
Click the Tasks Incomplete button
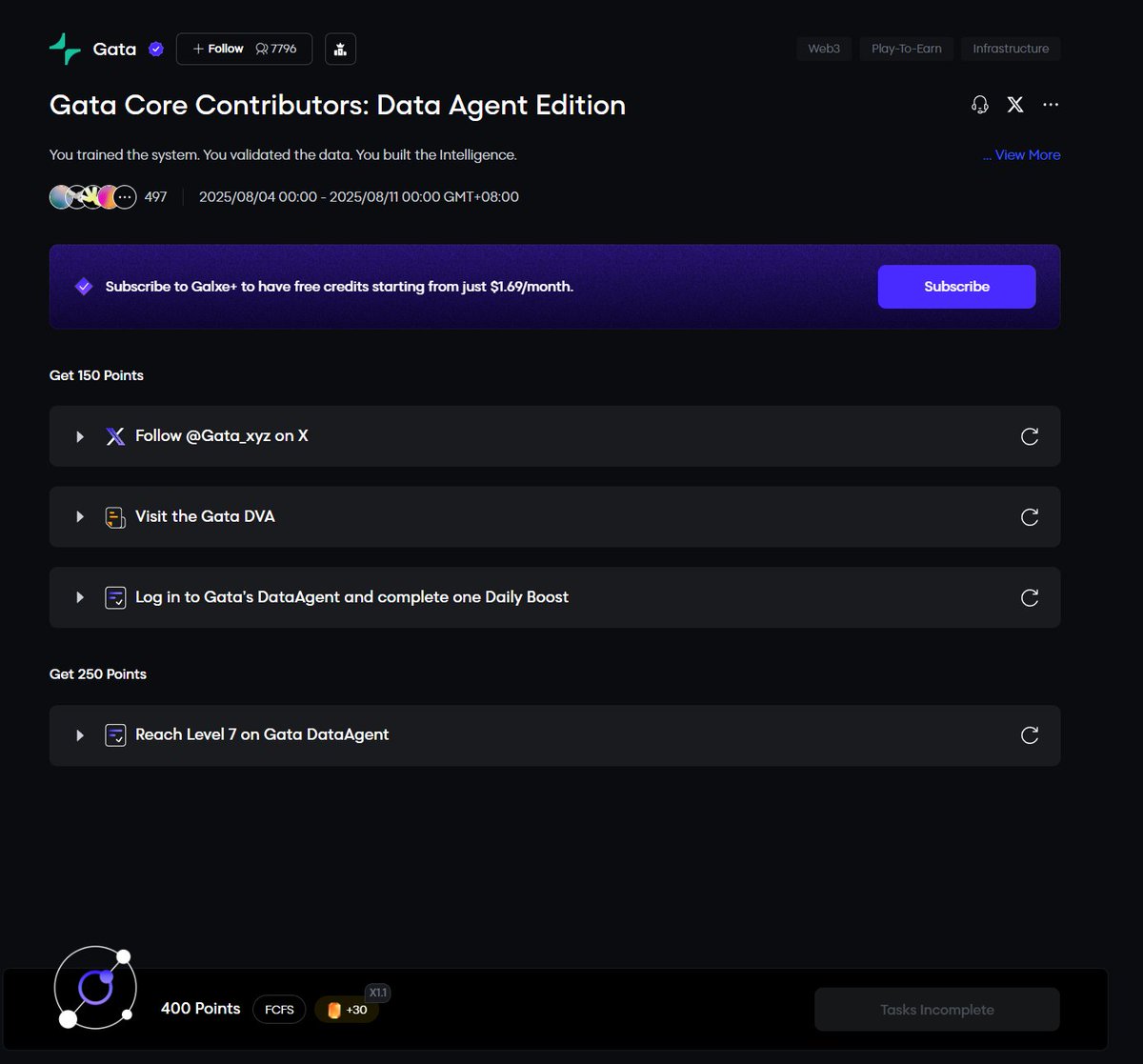pos(937,1010)
